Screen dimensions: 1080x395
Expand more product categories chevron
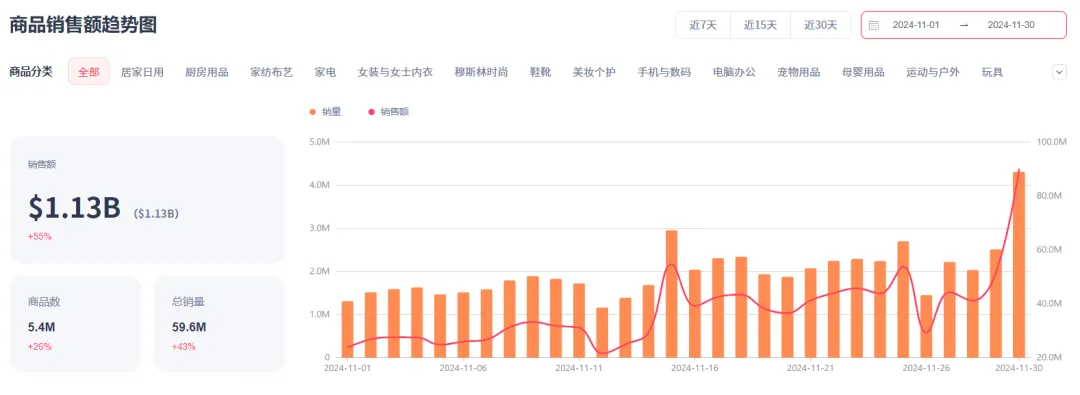click(x=1059, y=72)
